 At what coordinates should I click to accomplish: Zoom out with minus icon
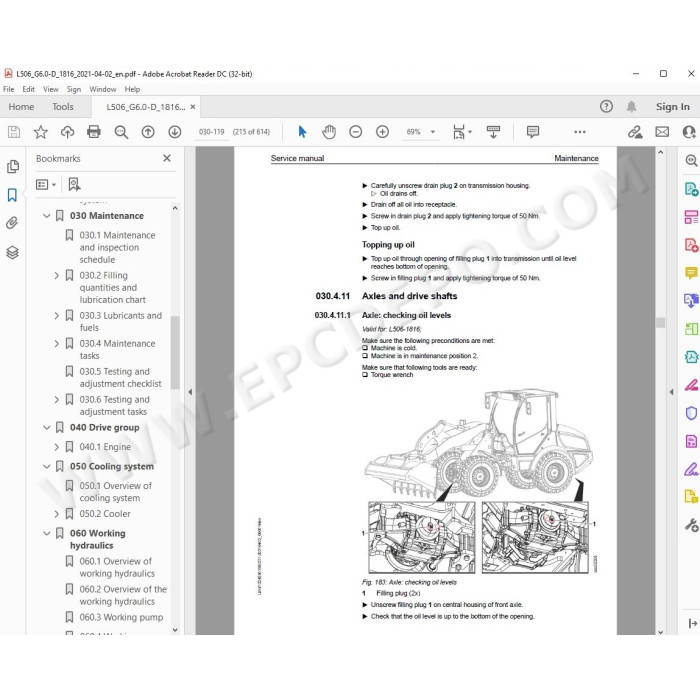point(355,132)
